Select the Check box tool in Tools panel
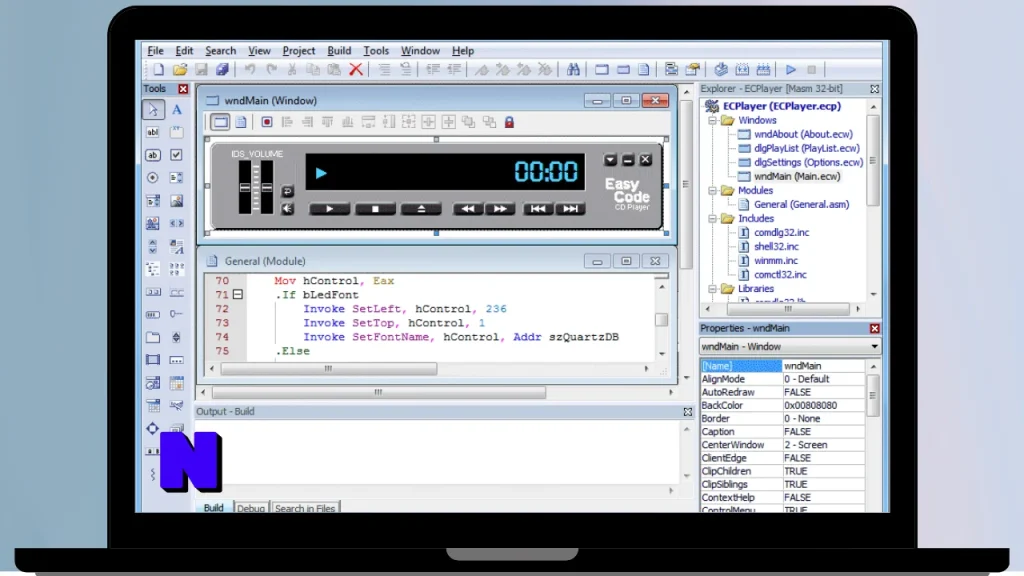 (x=176, y=155)
